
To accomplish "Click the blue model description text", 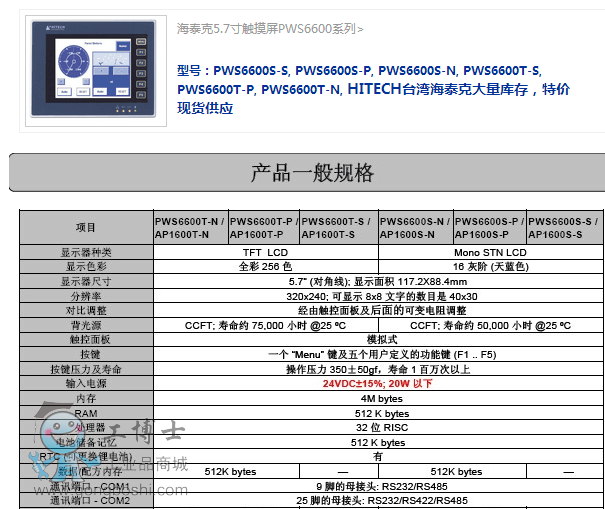I will [x=373, y=89].
